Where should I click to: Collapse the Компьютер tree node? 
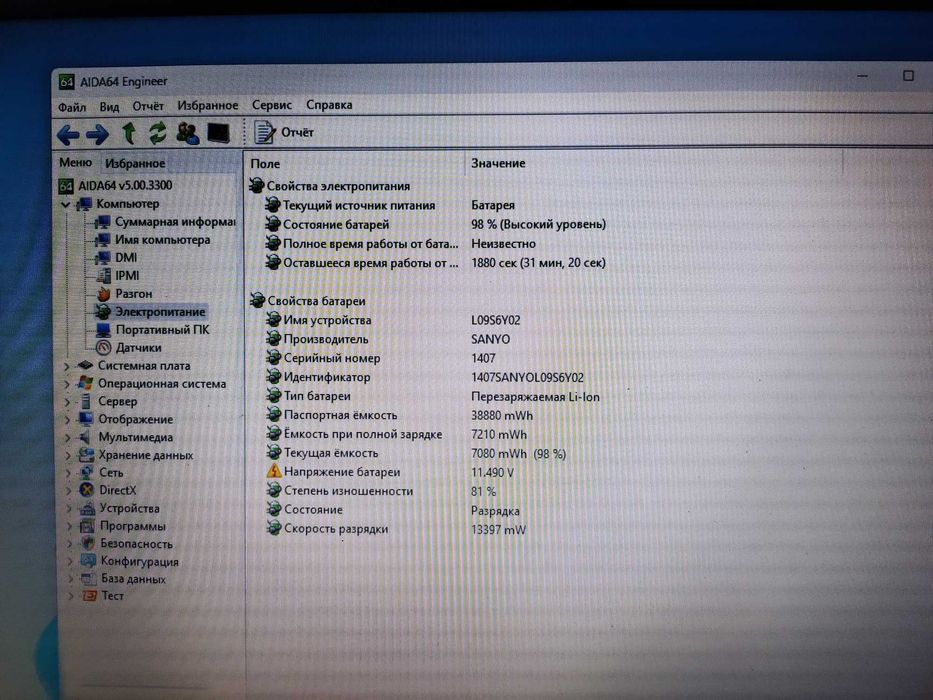(65, 205)
